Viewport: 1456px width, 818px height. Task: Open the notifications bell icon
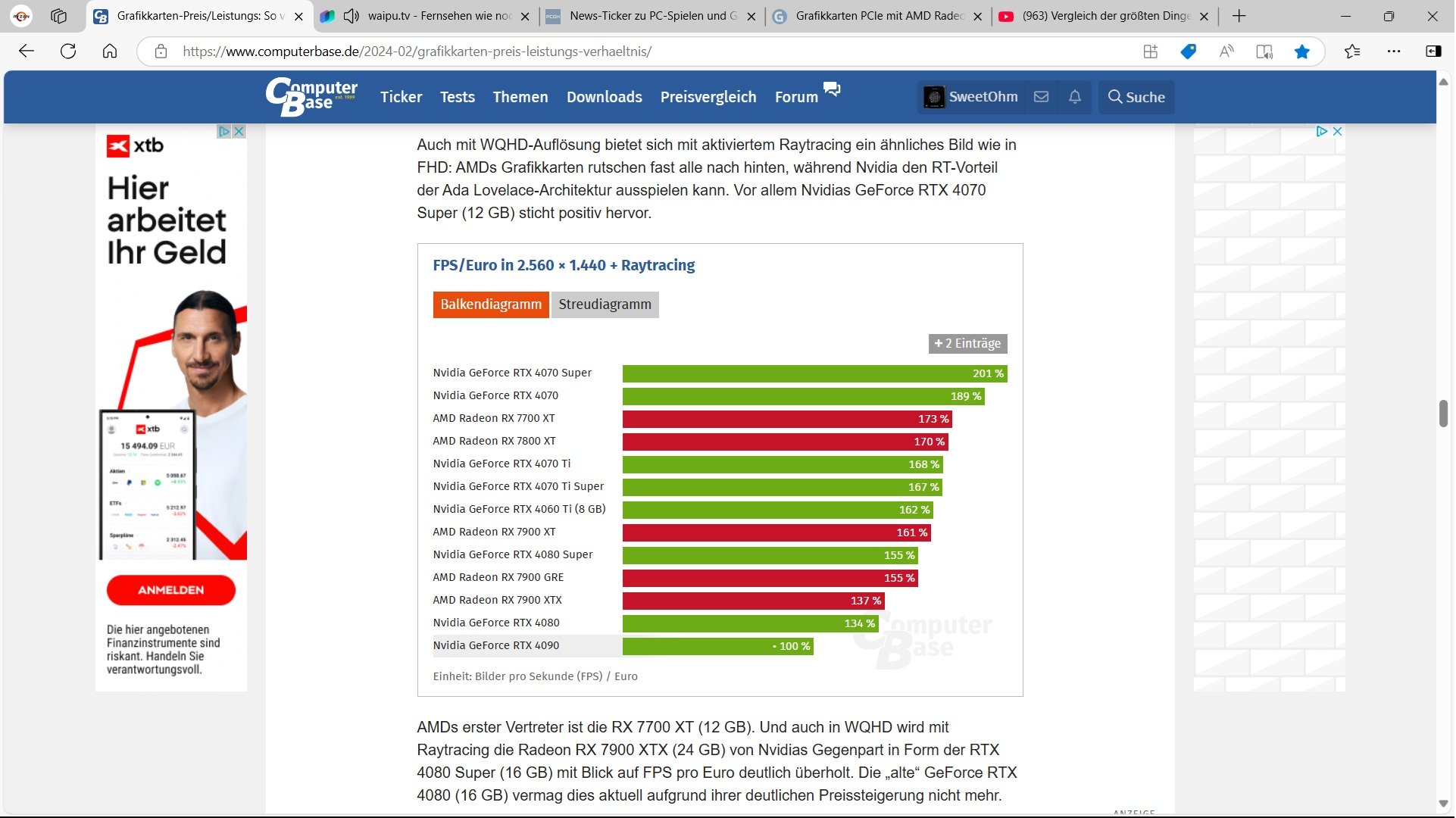[x=1075, y=97]
